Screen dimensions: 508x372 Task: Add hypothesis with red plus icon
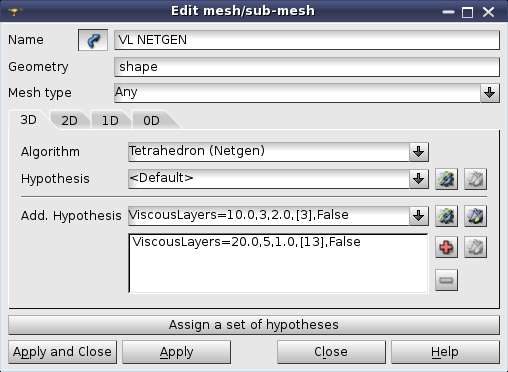[x=446, y=247]
